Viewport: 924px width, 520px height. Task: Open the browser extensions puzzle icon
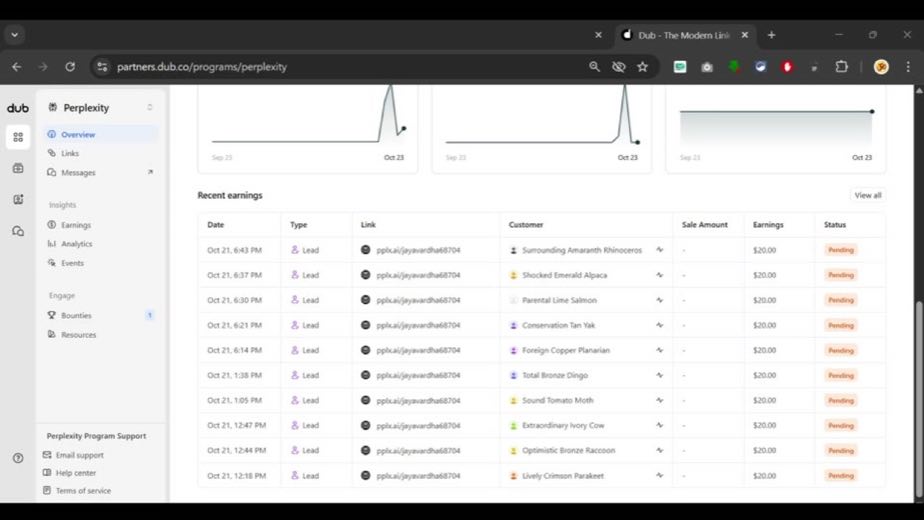click(x=842, y=67)
